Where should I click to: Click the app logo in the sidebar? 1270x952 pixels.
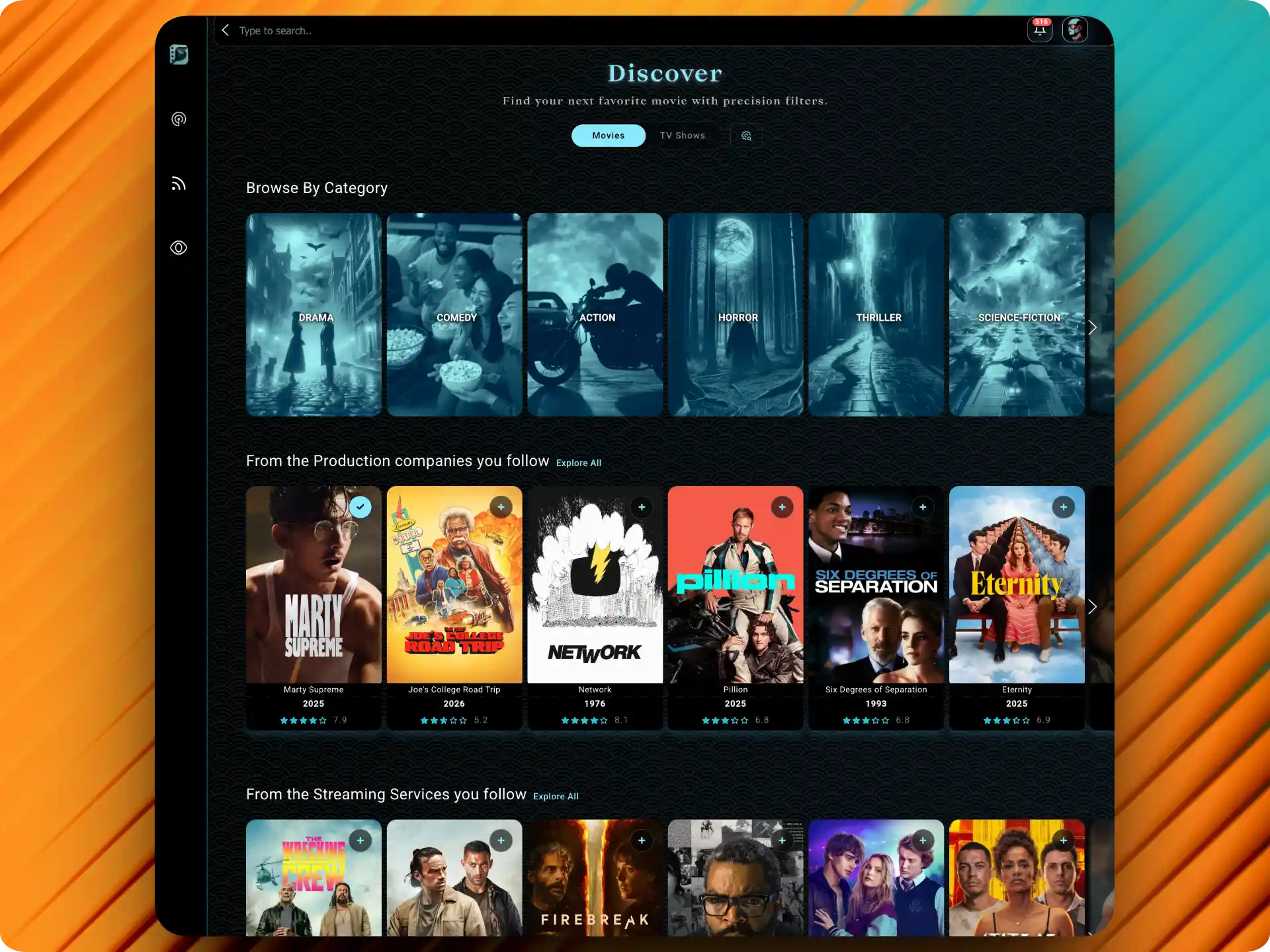(x=179, y=54)
